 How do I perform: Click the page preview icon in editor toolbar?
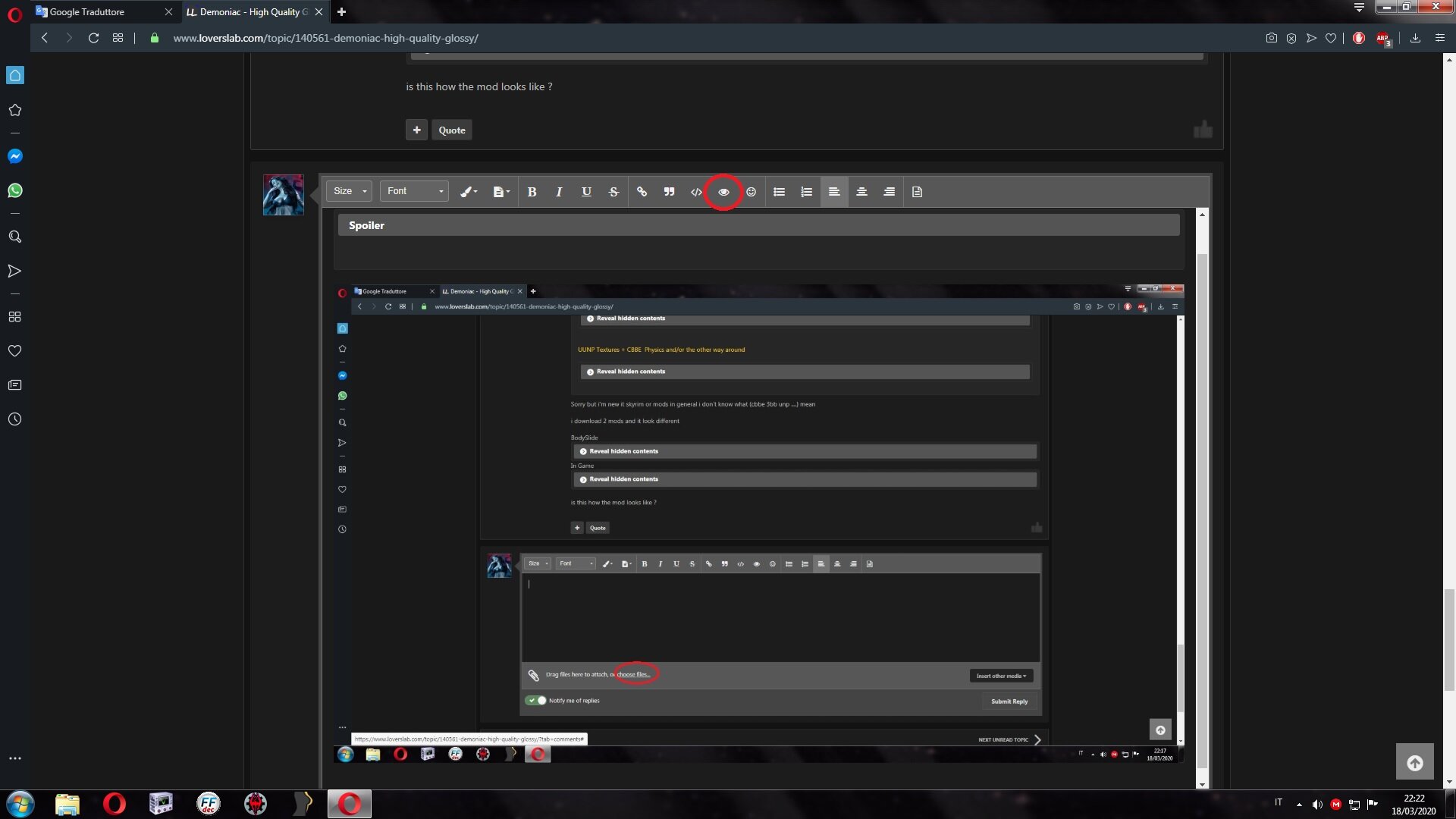918,192
